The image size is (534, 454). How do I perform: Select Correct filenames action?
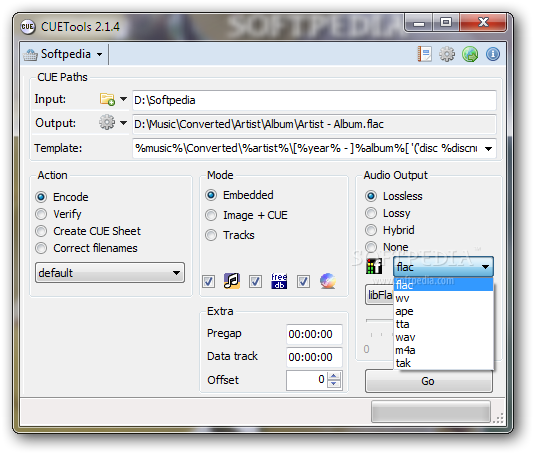click(x=87, y=248)
